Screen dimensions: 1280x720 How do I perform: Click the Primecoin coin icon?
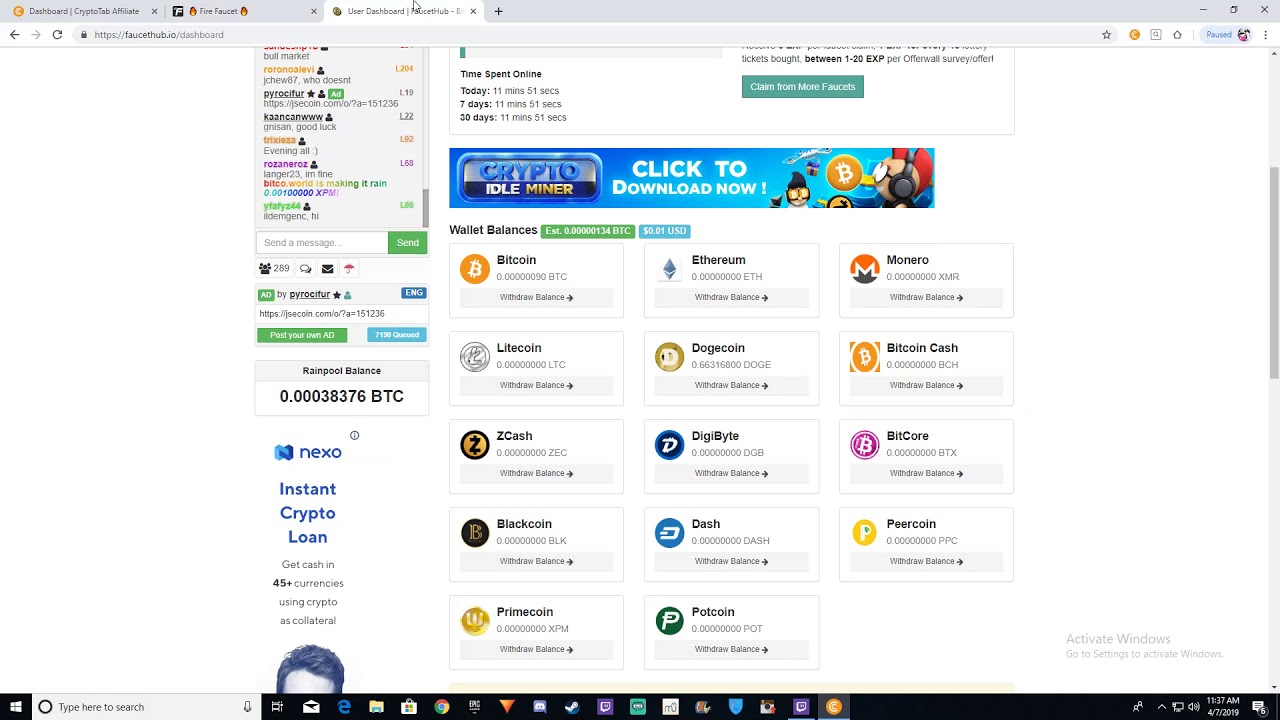point(475,621)
